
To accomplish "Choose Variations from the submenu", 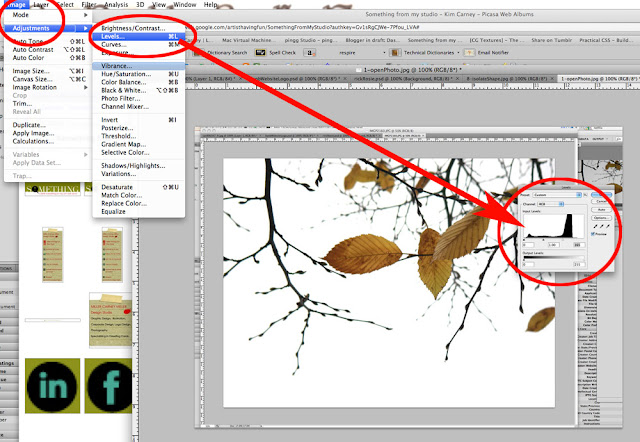I will click(x=139, y=173).
